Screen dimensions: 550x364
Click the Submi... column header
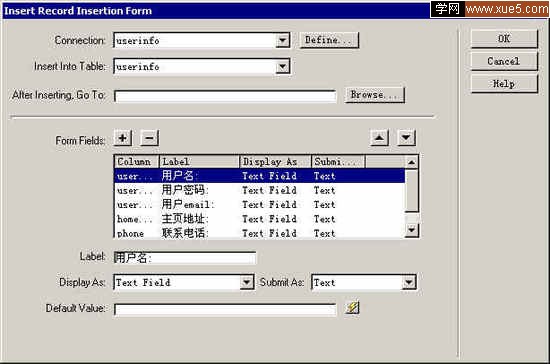pos(338,162)
